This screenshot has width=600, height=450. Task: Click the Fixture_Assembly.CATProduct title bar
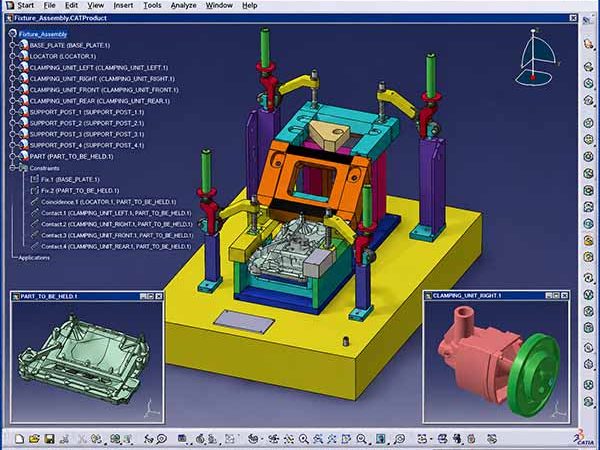coord(291,18)
